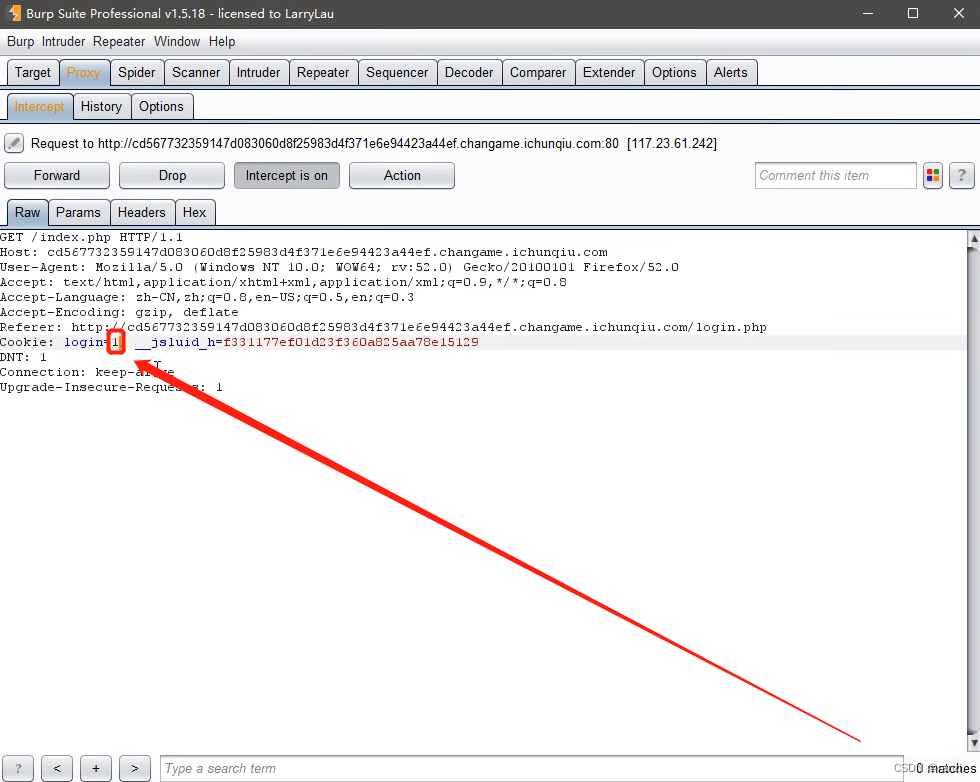Image resolution: width=980 pixels, height=782 pixels.
Task: Switch to the Headers view tab
Action: [142, 213]
